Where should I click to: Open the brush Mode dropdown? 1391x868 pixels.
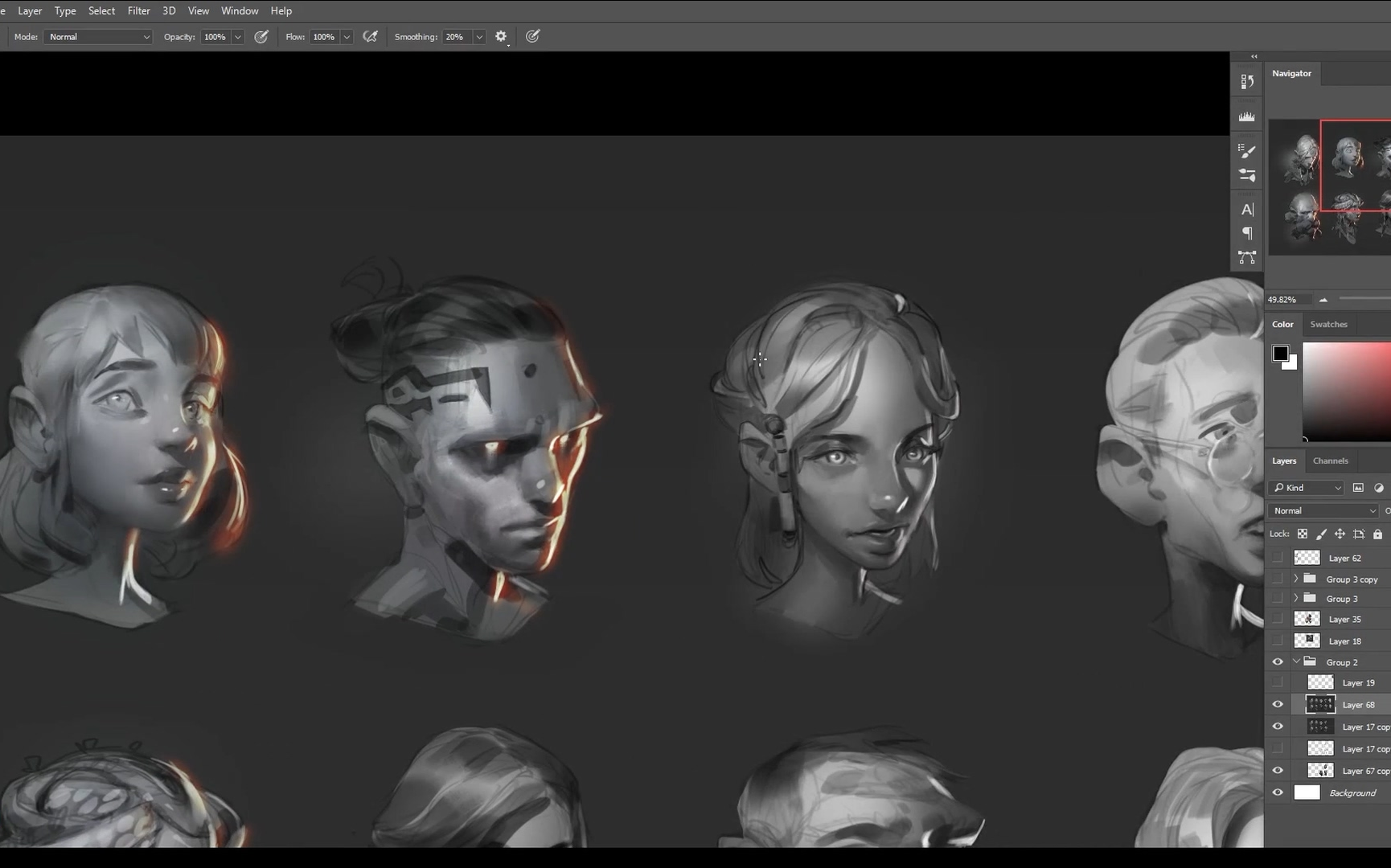pos(98,37)
